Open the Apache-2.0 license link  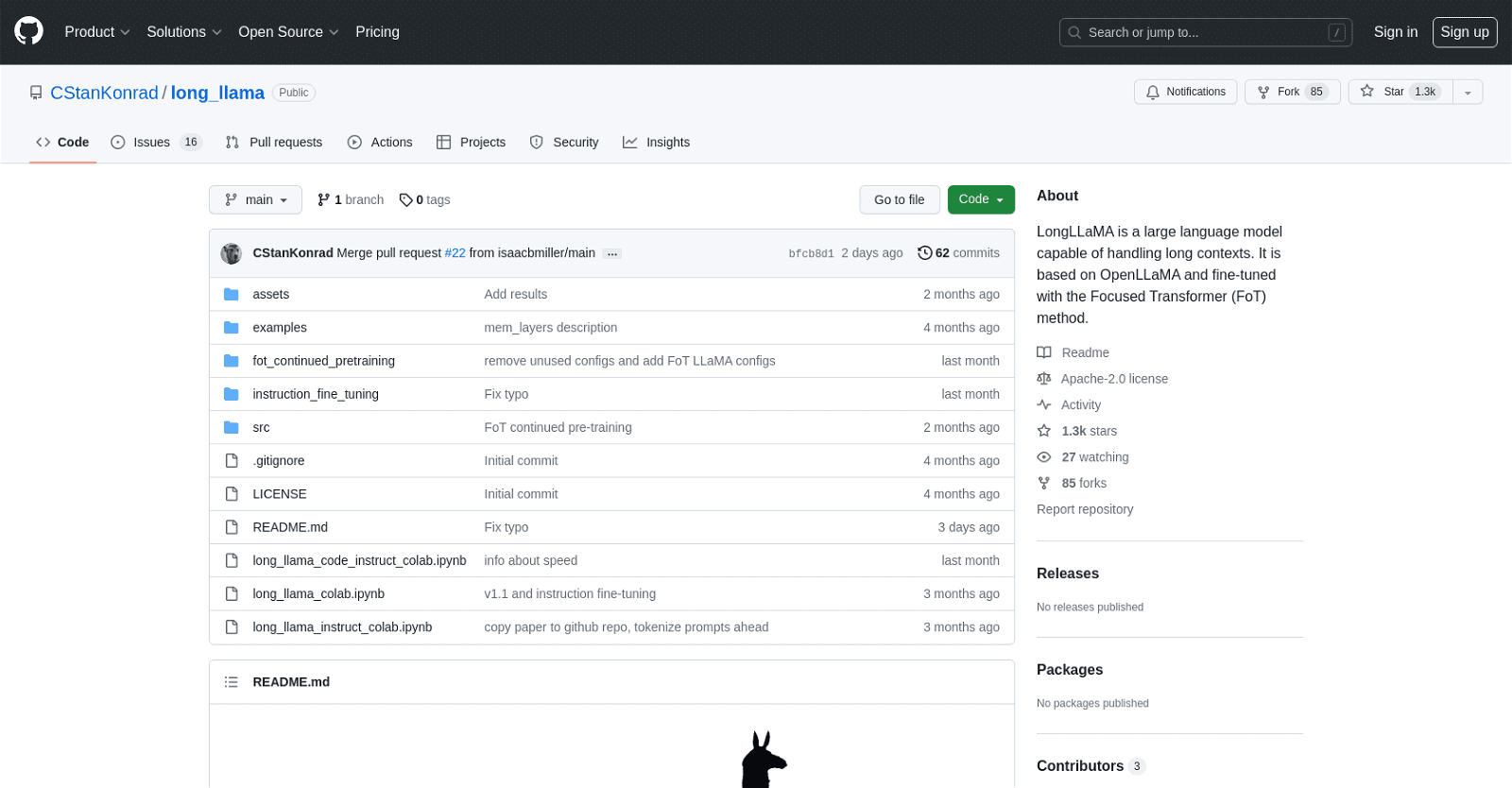tap(1113, 379)
